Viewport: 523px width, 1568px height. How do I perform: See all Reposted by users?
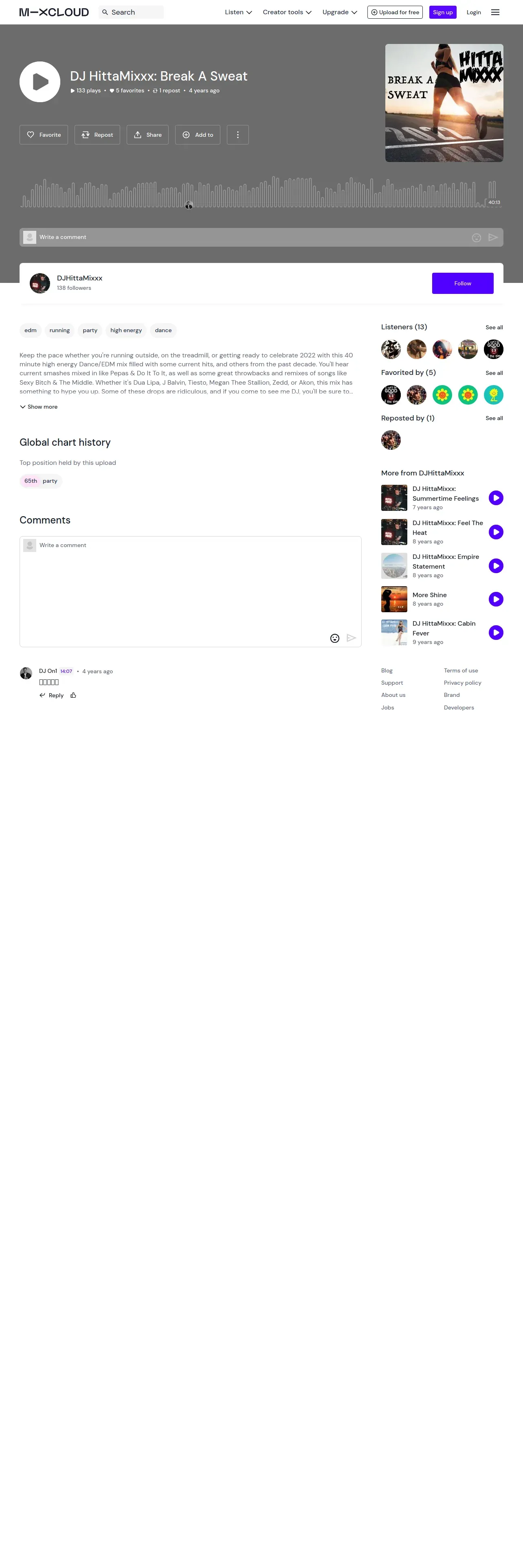click(494, 418)
